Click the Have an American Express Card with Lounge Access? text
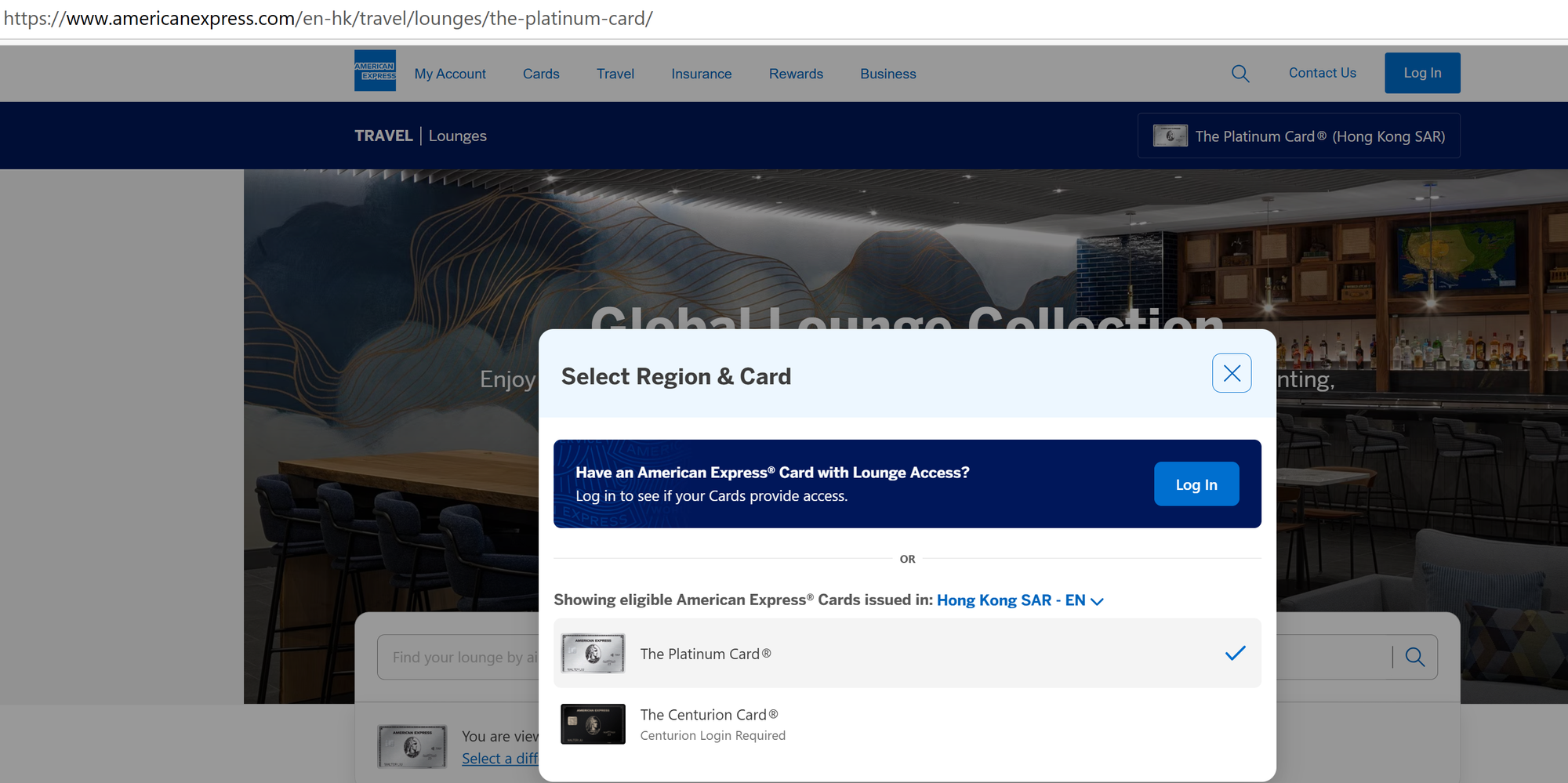The image size is (1568, 783). tap(772, 473)
